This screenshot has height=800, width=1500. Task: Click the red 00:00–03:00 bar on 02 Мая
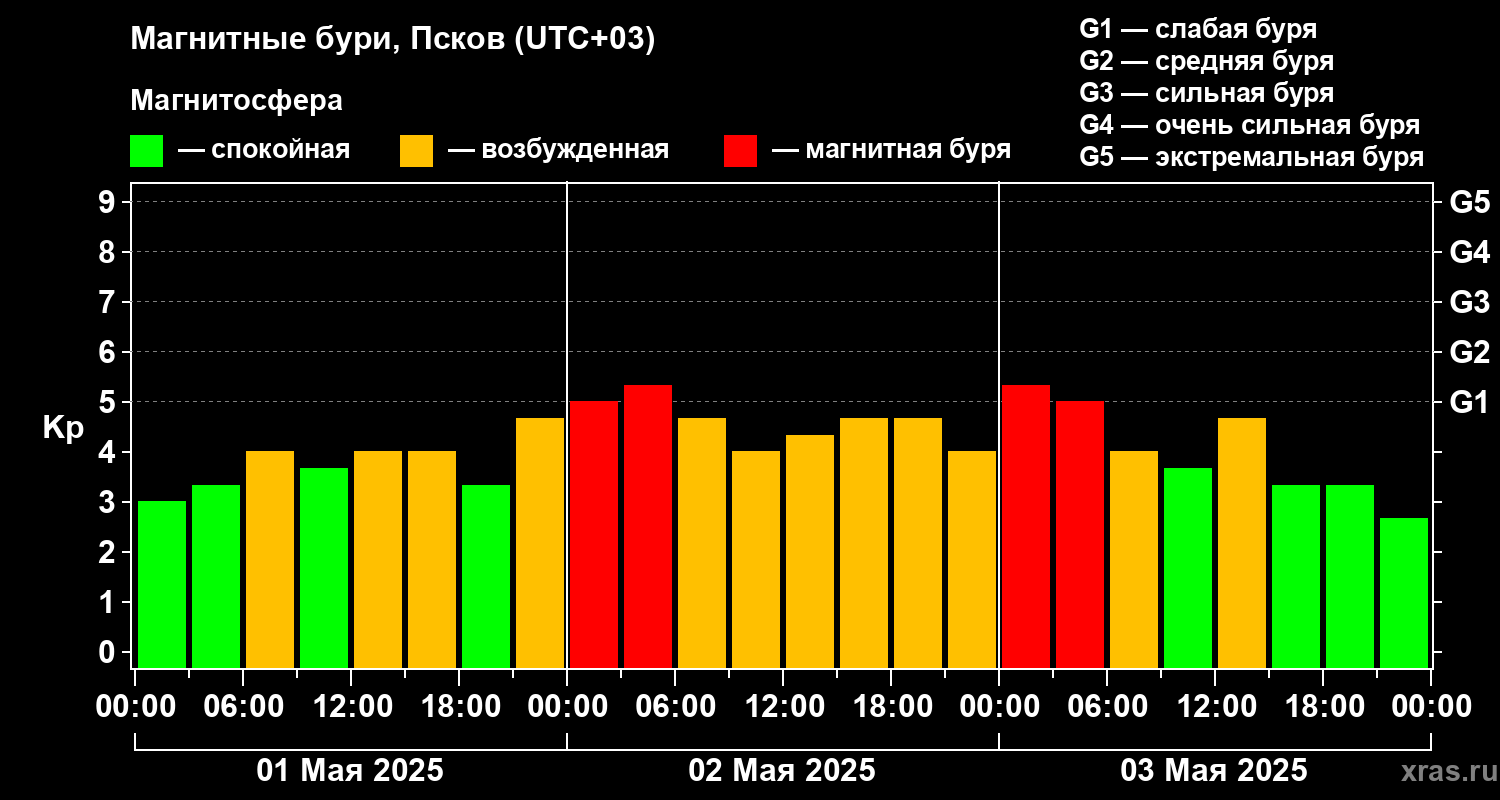point(594,534)
